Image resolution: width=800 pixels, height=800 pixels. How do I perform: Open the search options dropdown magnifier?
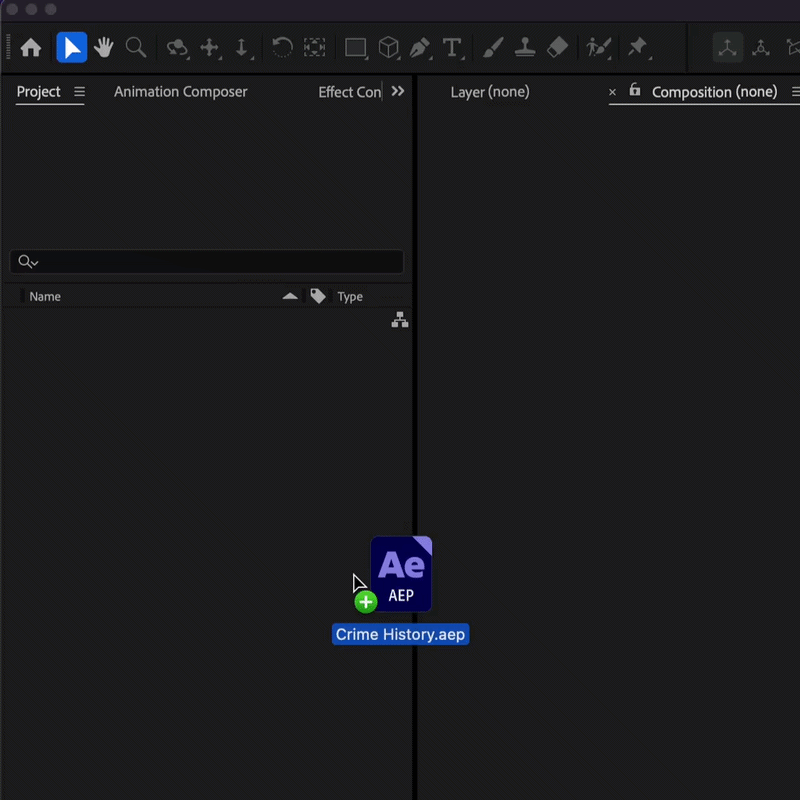(28, 262)
